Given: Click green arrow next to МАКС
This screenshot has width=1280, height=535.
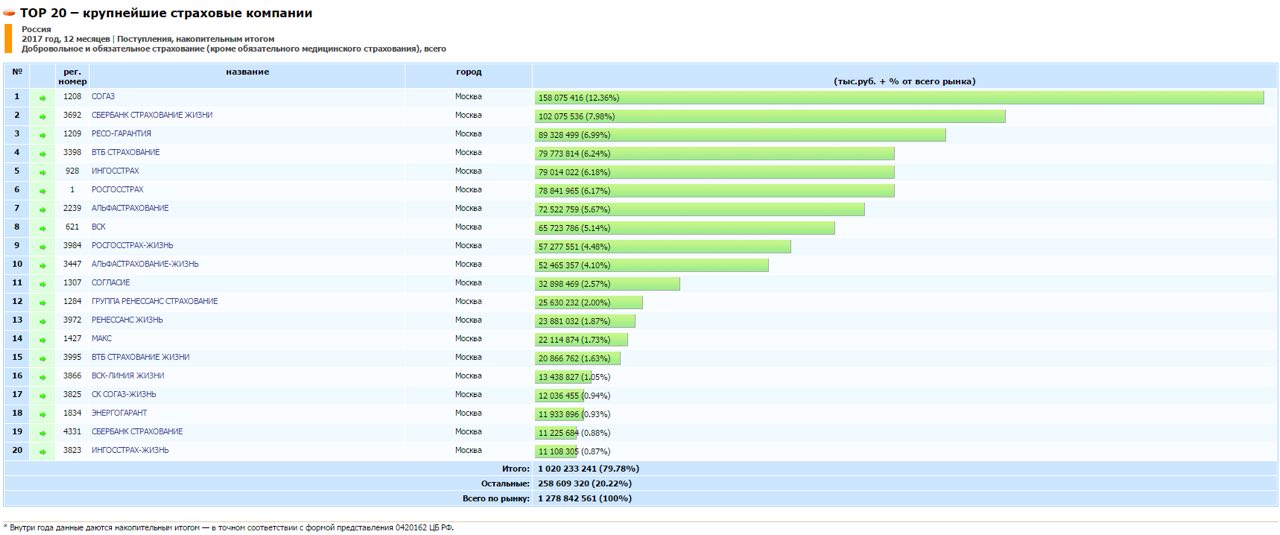Looking at the screenshot, I should 43,340.
